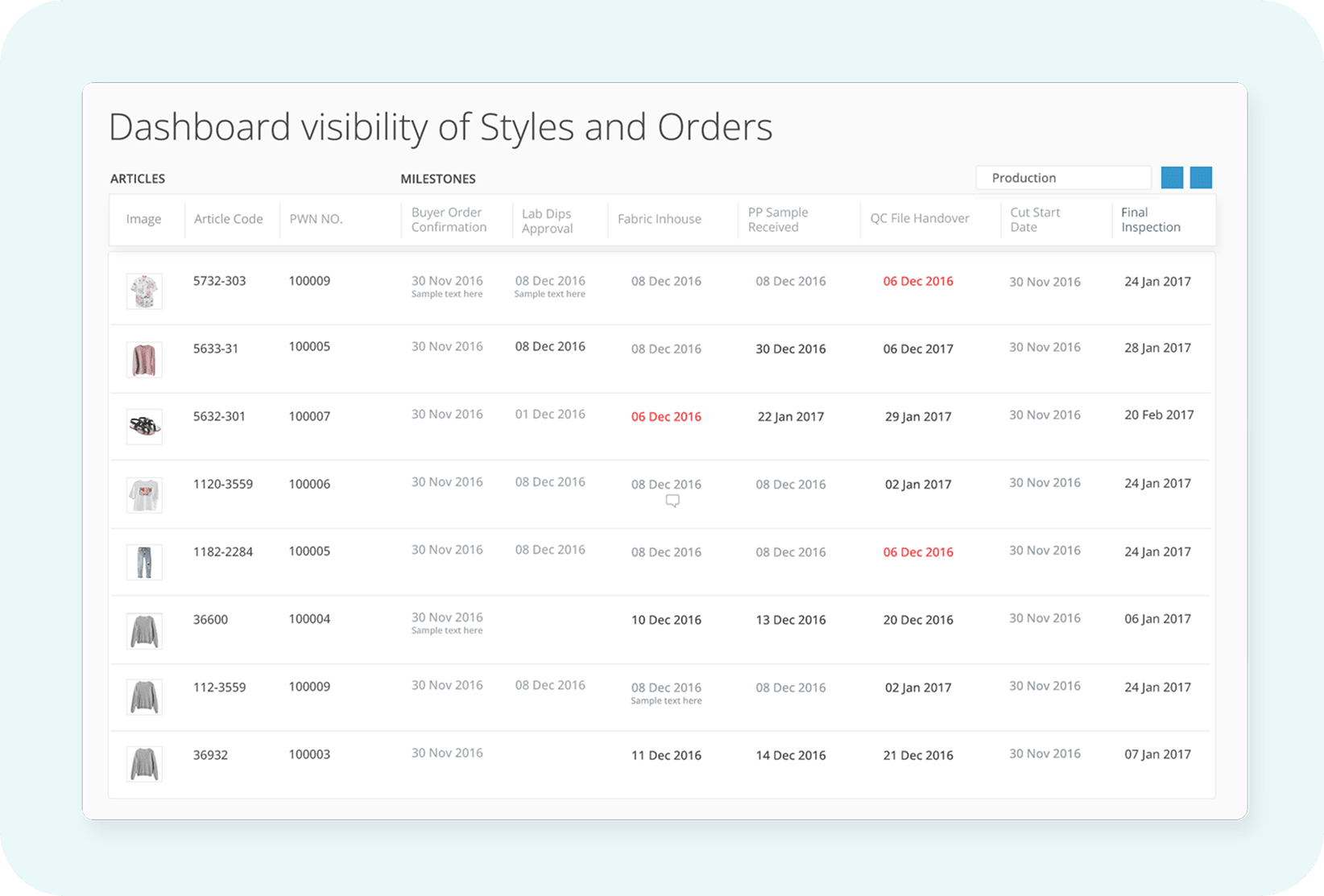The image size is (1324, 896).
Task: Click the first blue square button
Action: pos(1172,178)
